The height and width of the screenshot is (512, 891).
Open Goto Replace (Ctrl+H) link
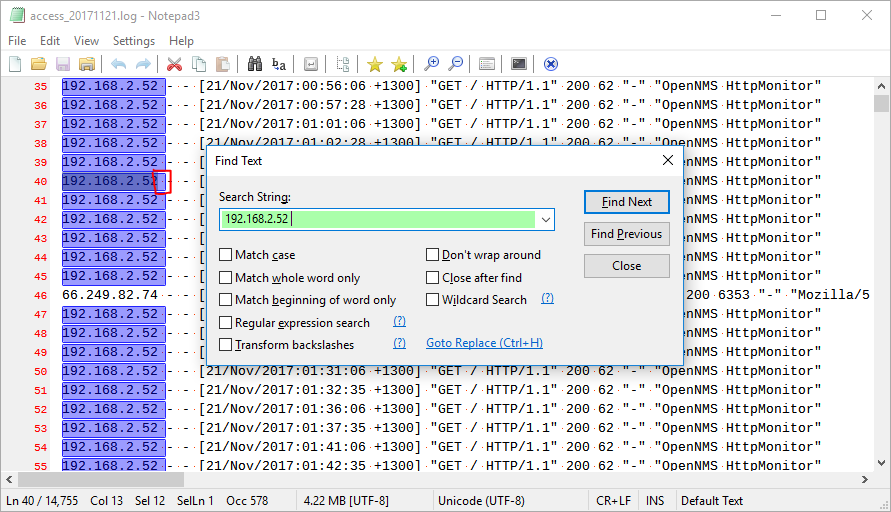pos(484,343)
